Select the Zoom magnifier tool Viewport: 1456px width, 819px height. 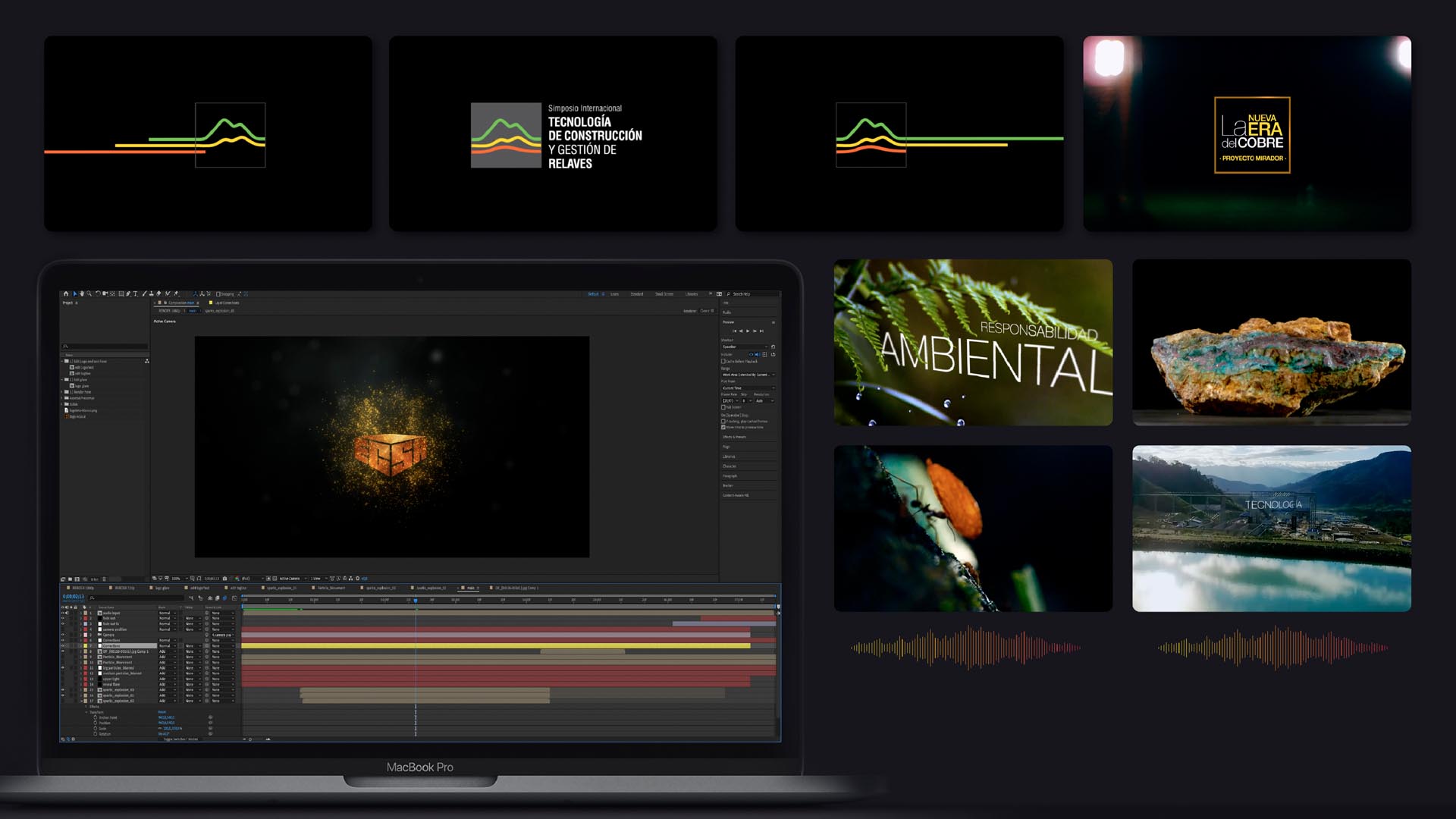click(x=89, y=293)
